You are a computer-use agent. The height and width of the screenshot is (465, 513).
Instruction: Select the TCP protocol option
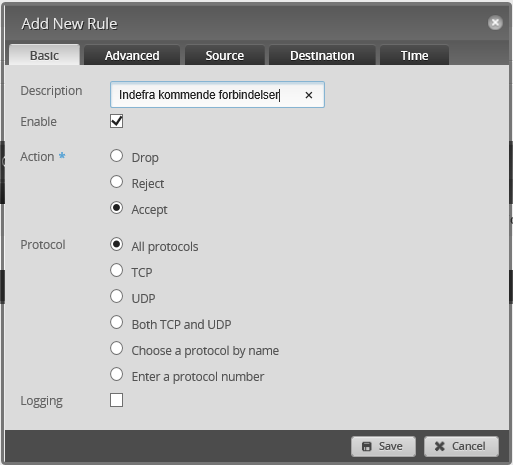pos(116,270)
